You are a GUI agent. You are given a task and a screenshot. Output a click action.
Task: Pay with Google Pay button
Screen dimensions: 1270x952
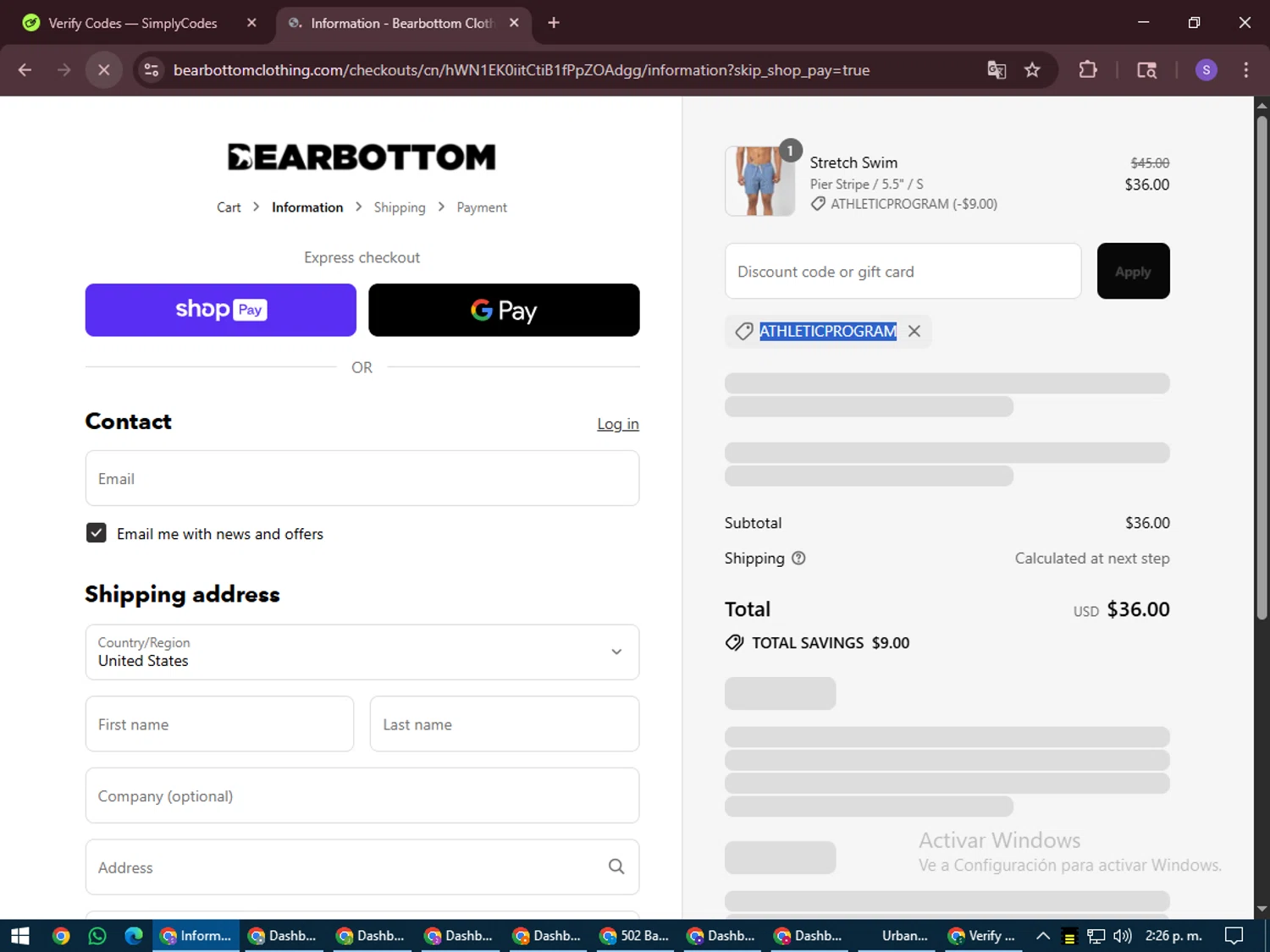[x=504, y=310]
